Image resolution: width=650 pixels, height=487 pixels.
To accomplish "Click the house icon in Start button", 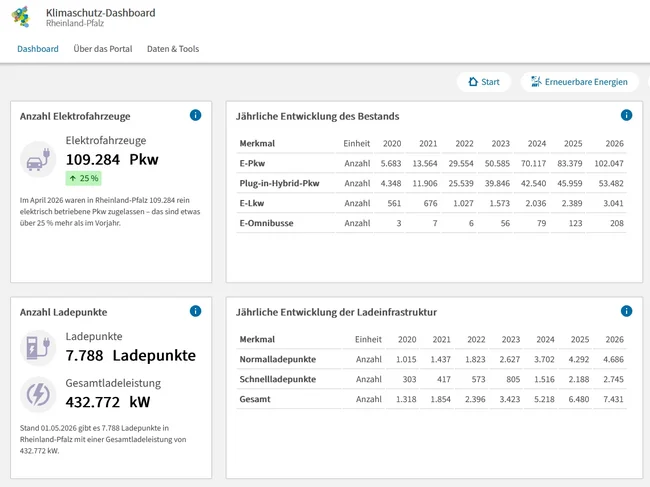I will (473, 82).
